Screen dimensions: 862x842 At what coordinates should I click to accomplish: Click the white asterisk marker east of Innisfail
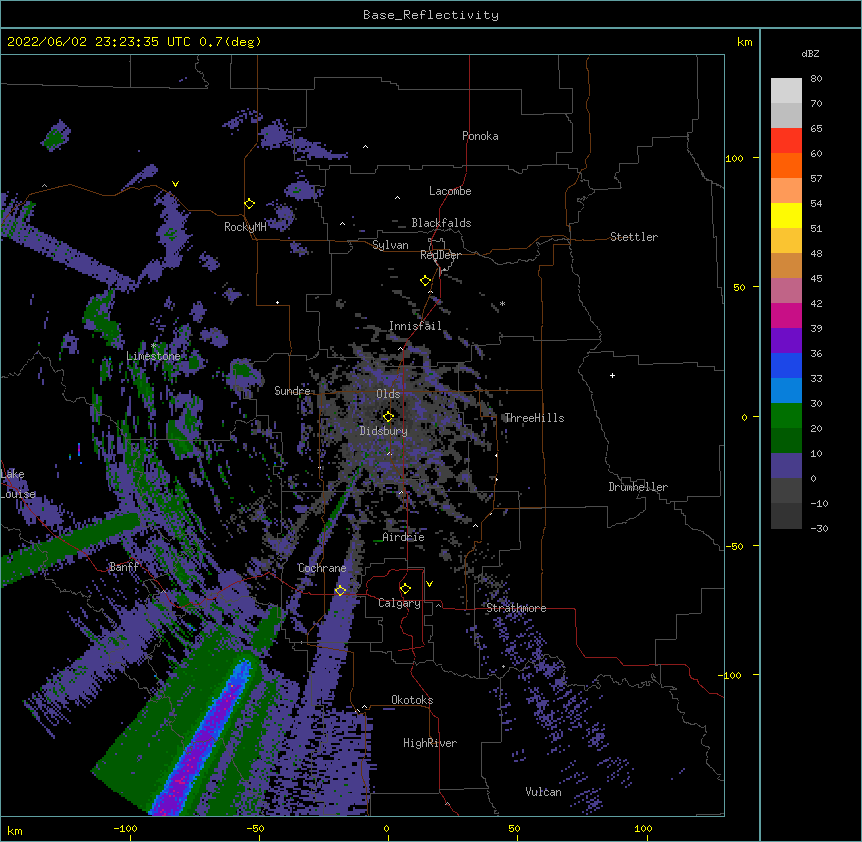502,304
